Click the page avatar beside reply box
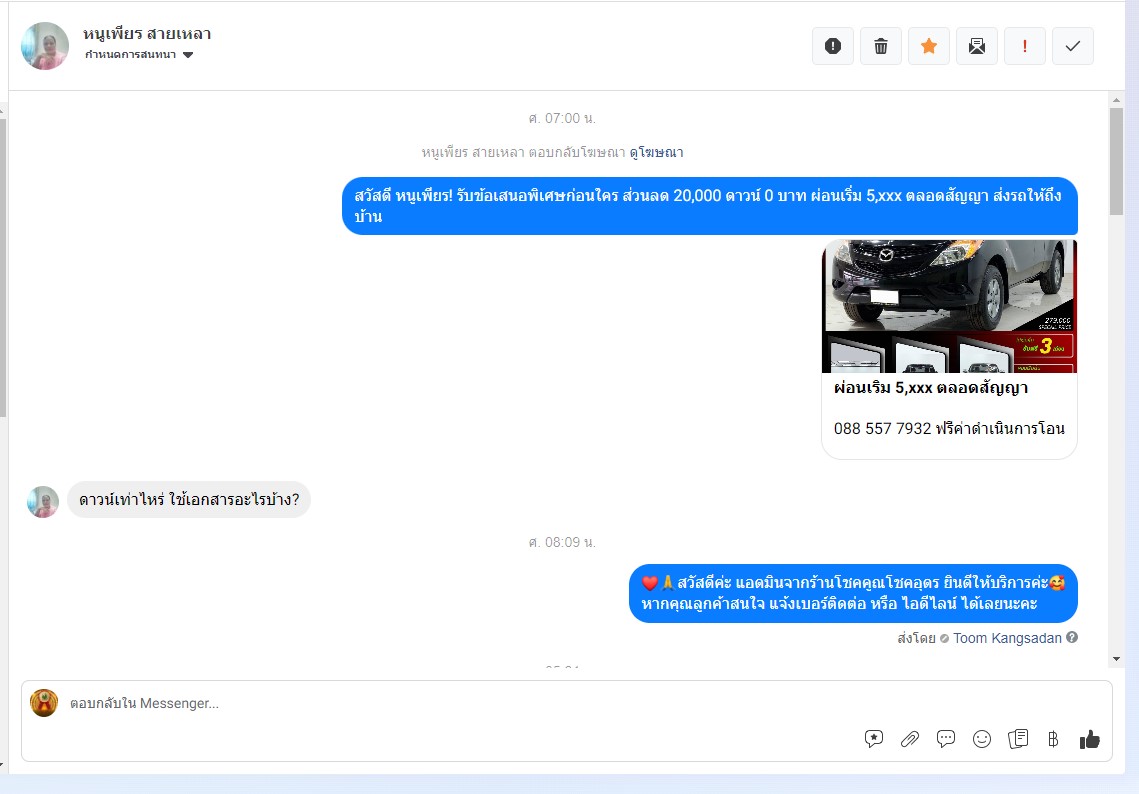1139x794 pixels. [44, 703]
